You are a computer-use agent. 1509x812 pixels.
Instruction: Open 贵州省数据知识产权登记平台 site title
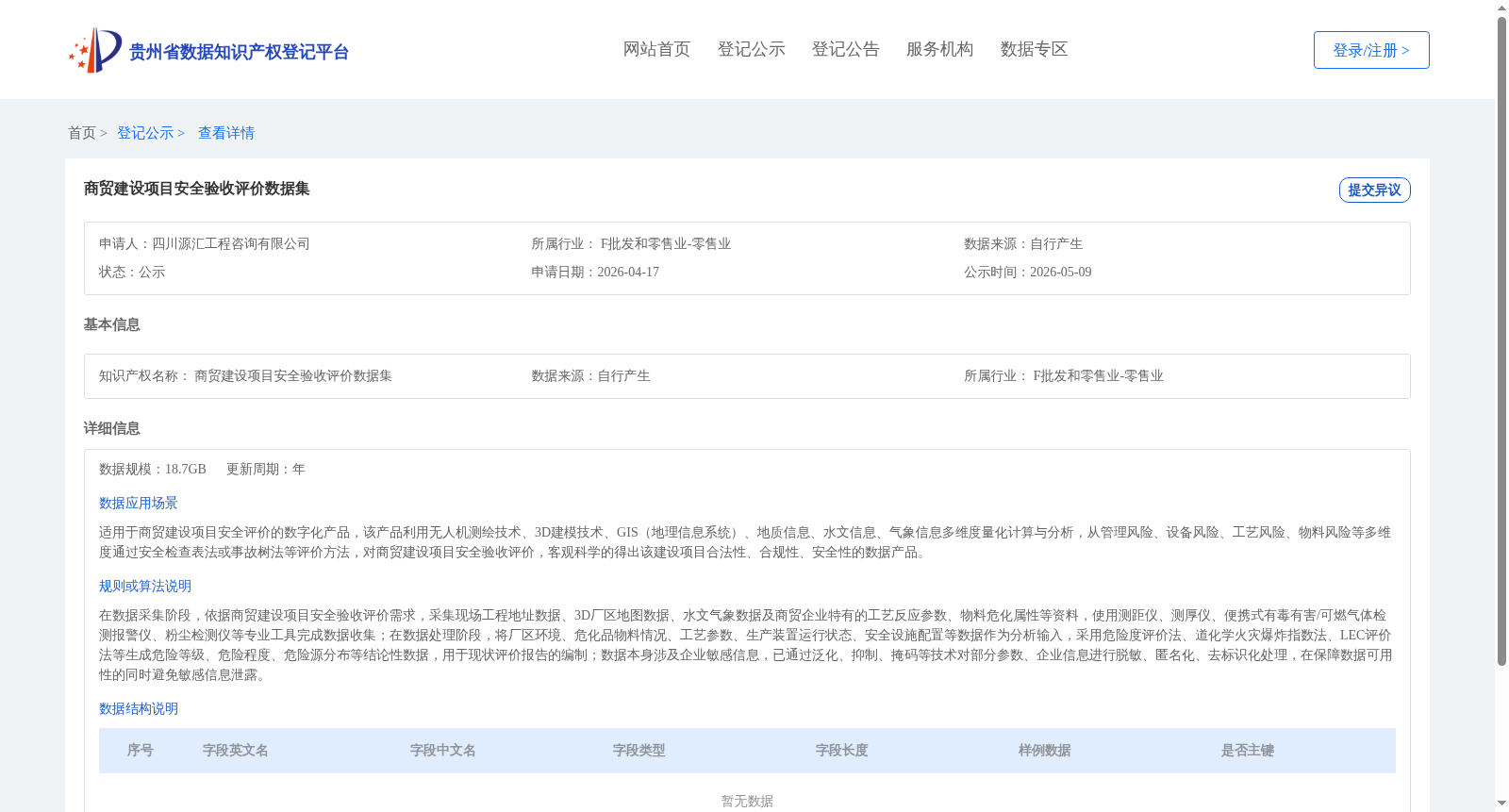pyautogui.click(x=239, y=52)
